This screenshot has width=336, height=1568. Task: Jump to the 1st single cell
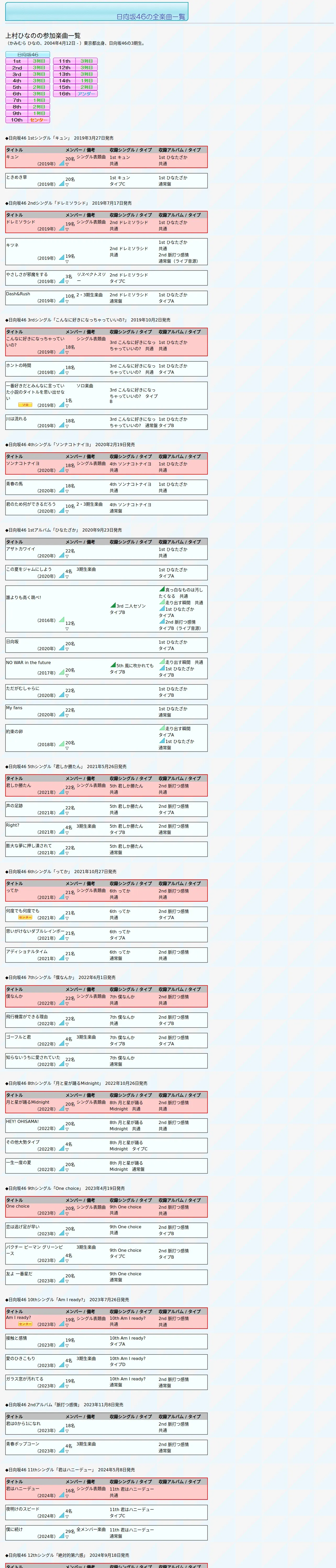point(17,61)
